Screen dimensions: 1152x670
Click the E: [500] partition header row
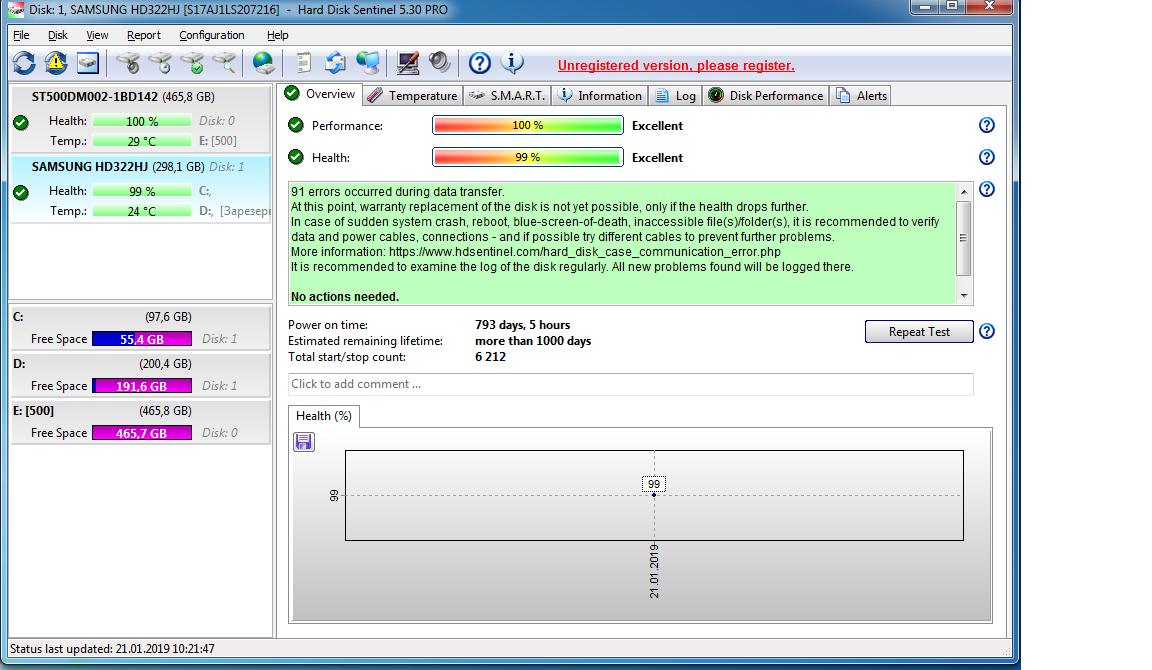point(140,411)
